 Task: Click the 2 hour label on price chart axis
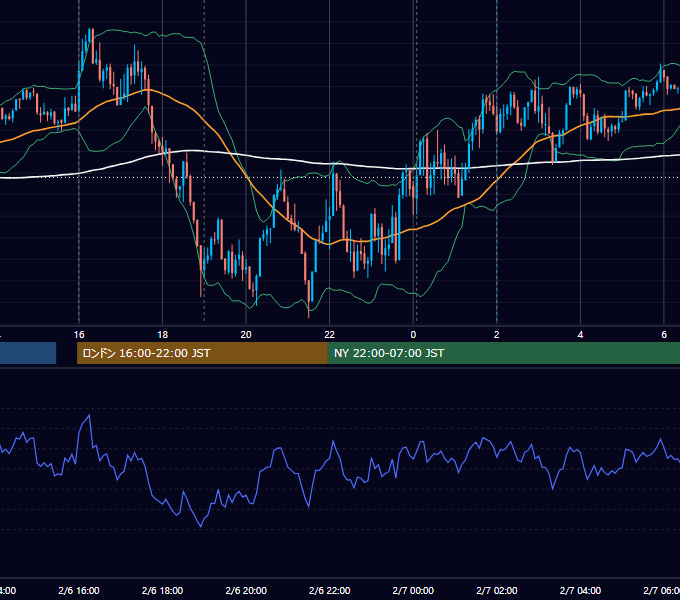[x=497, y=335]
